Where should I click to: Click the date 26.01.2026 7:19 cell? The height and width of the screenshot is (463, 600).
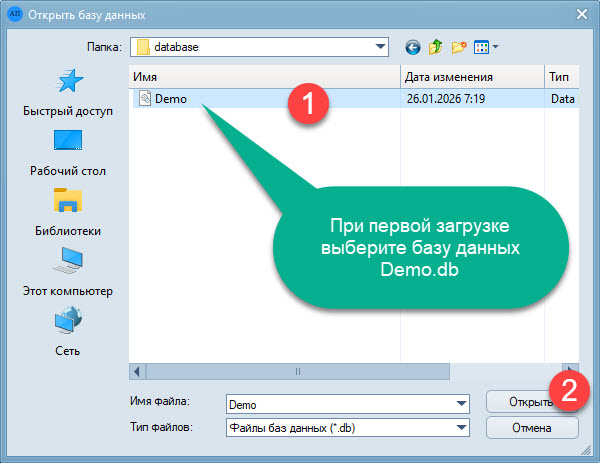(x=446, y=99)
